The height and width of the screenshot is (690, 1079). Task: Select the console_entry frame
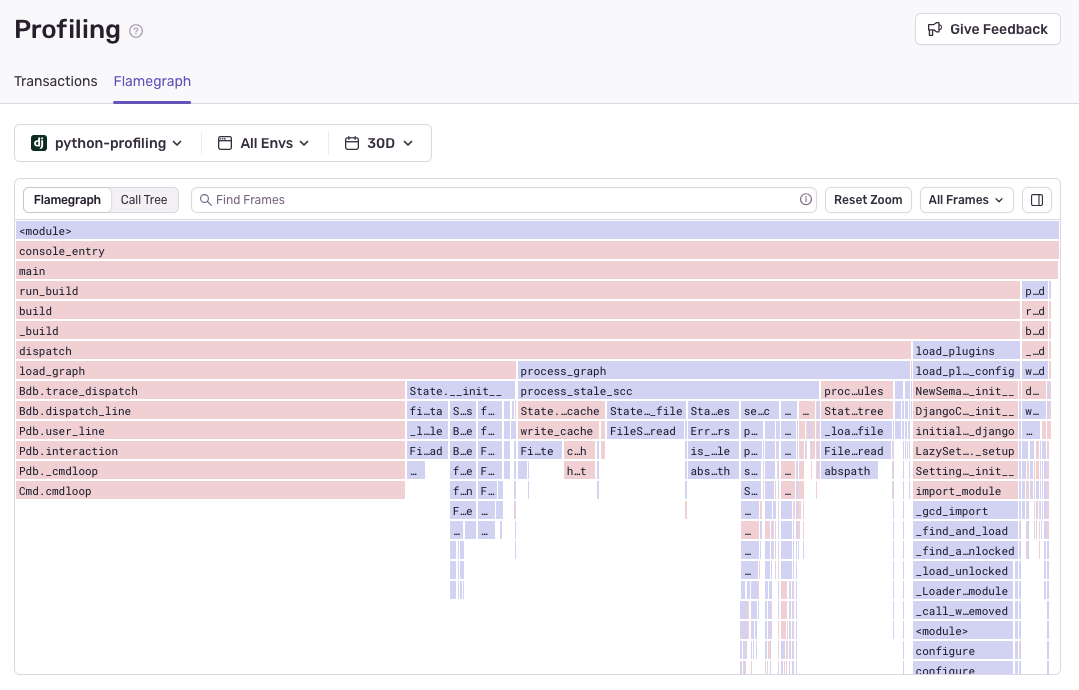point(537,250)
